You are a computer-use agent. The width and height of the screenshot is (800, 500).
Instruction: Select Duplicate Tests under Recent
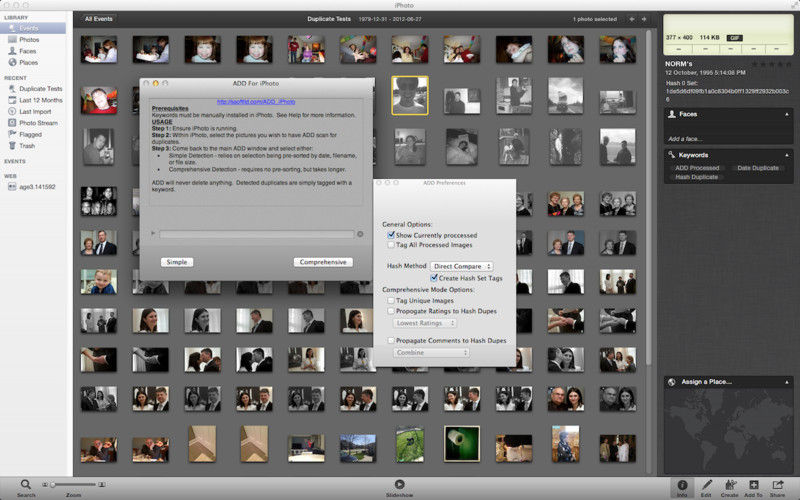tap(40, 88)
